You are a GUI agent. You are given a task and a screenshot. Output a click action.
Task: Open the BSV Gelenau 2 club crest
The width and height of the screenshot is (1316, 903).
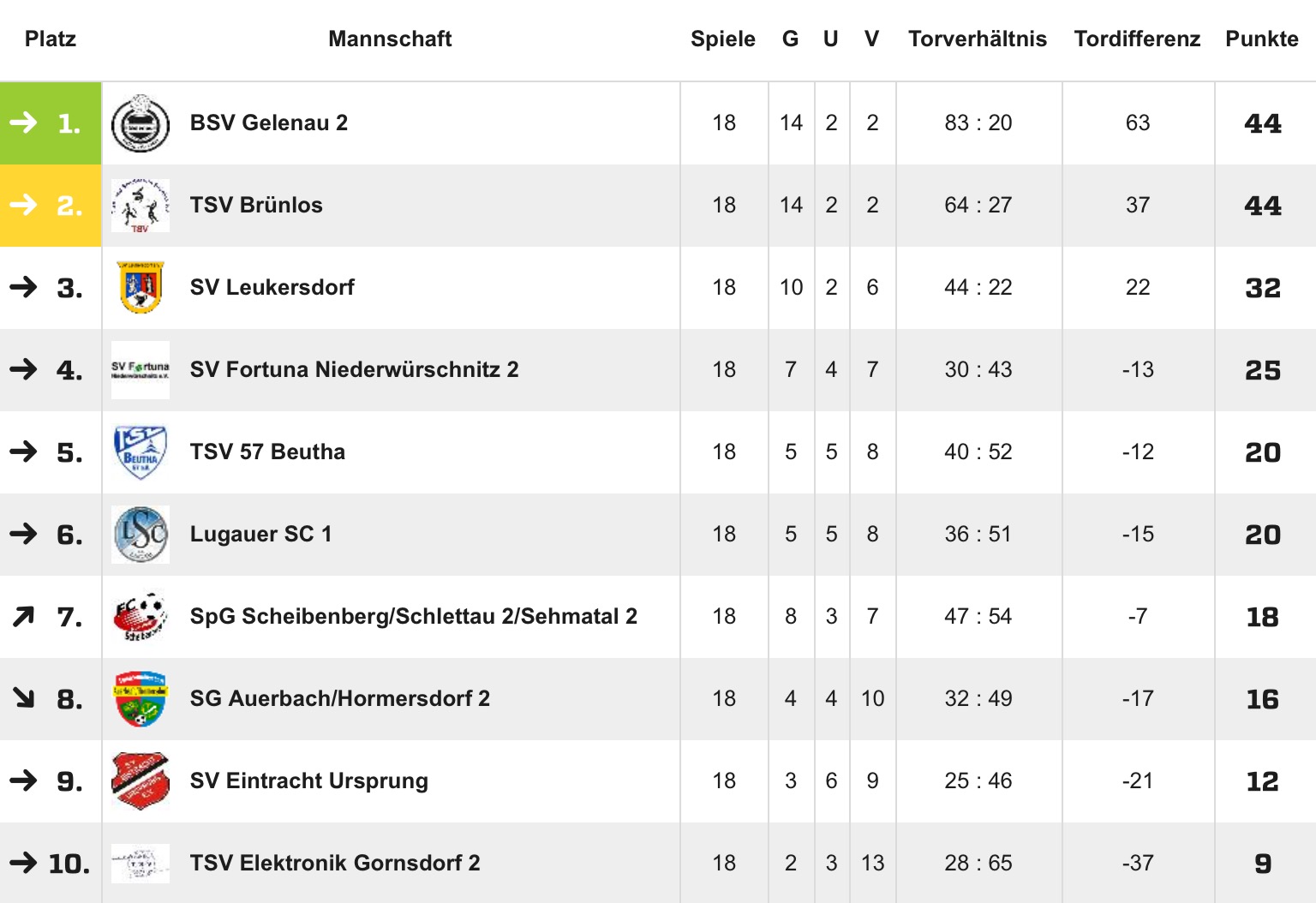(141, 123)
